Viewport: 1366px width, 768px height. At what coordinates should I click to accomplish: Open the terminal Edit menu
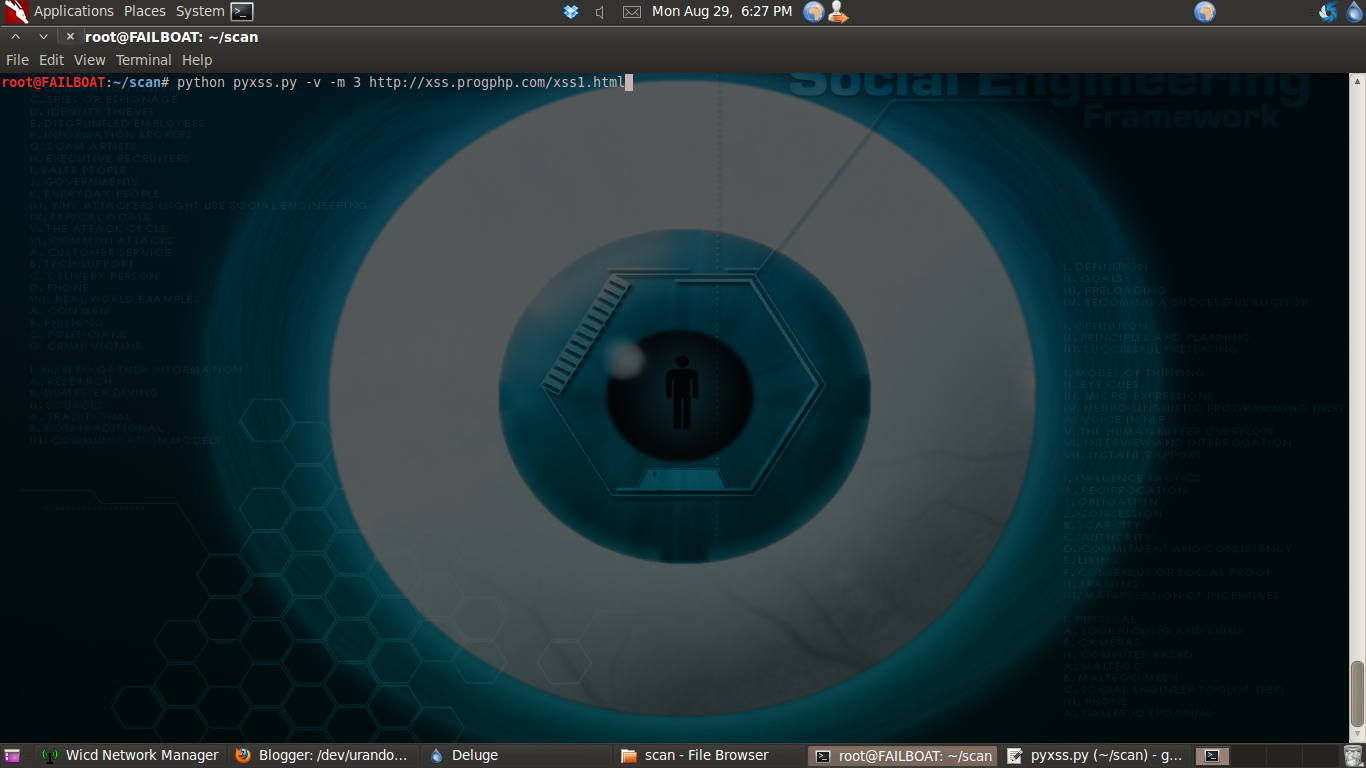pyautogui.click(x=51, y=60)
